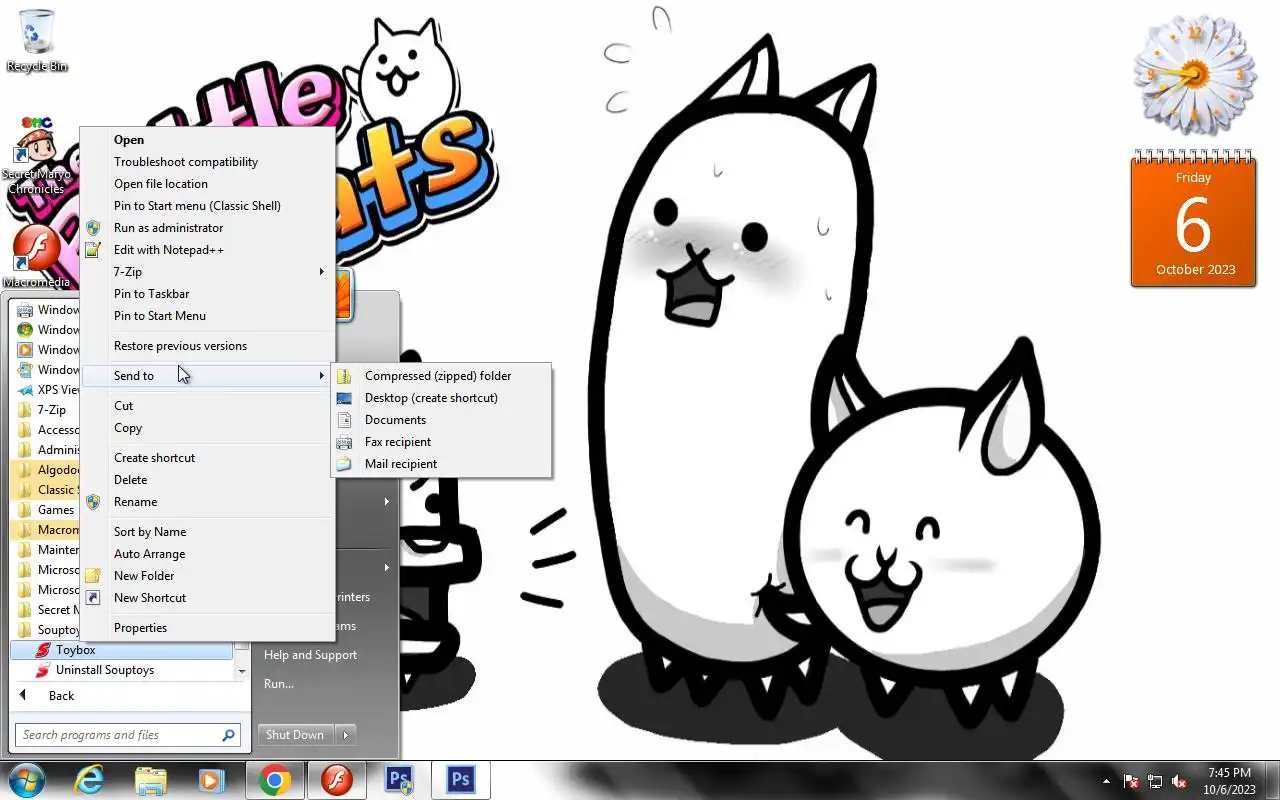This screenshot has height=800, width=1280.
Task: Select the New Shortcut entry
Action: pos(207,598)
